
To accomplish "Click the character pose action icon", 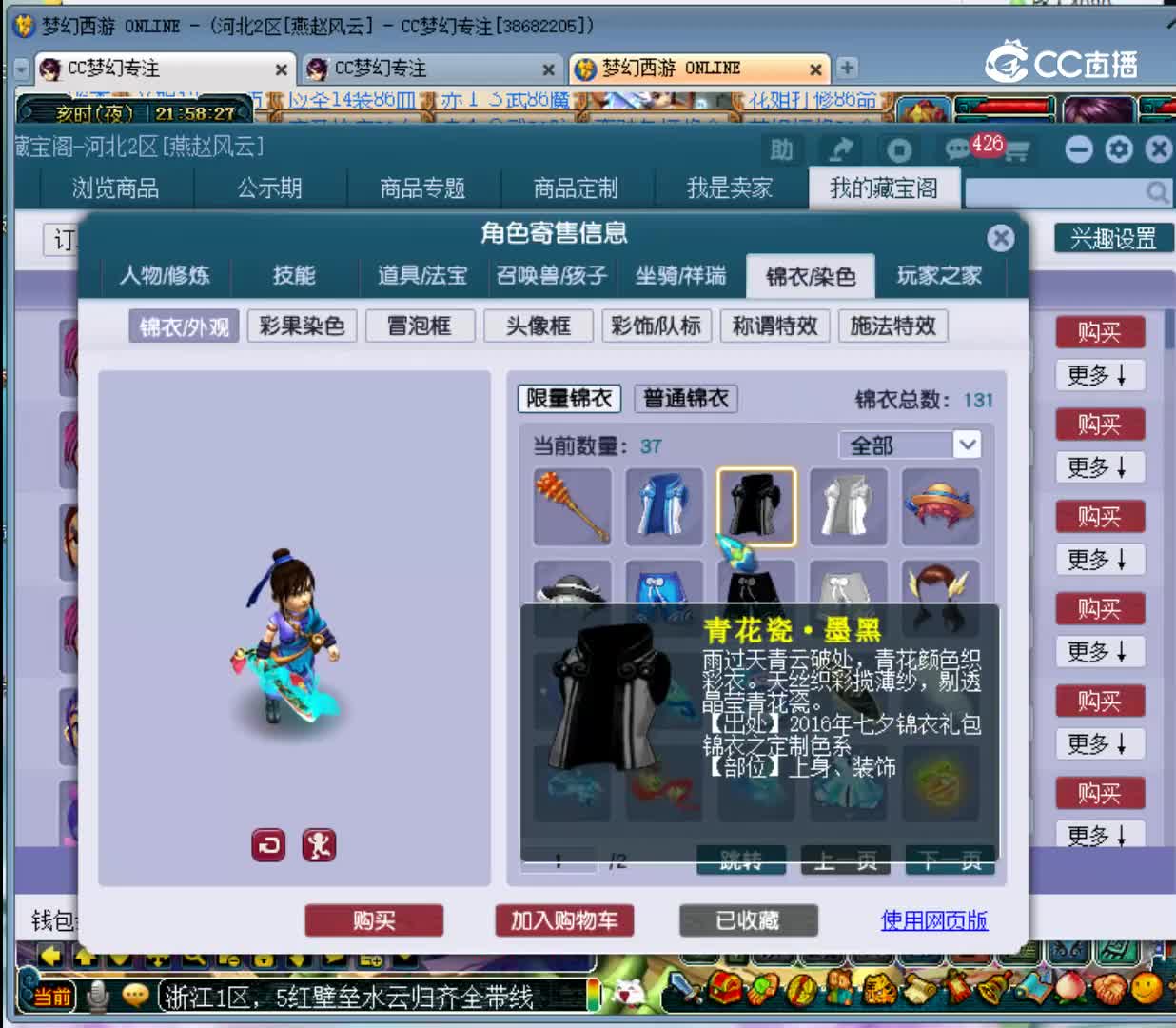I will pyautogui.click(x=319, y=845).
